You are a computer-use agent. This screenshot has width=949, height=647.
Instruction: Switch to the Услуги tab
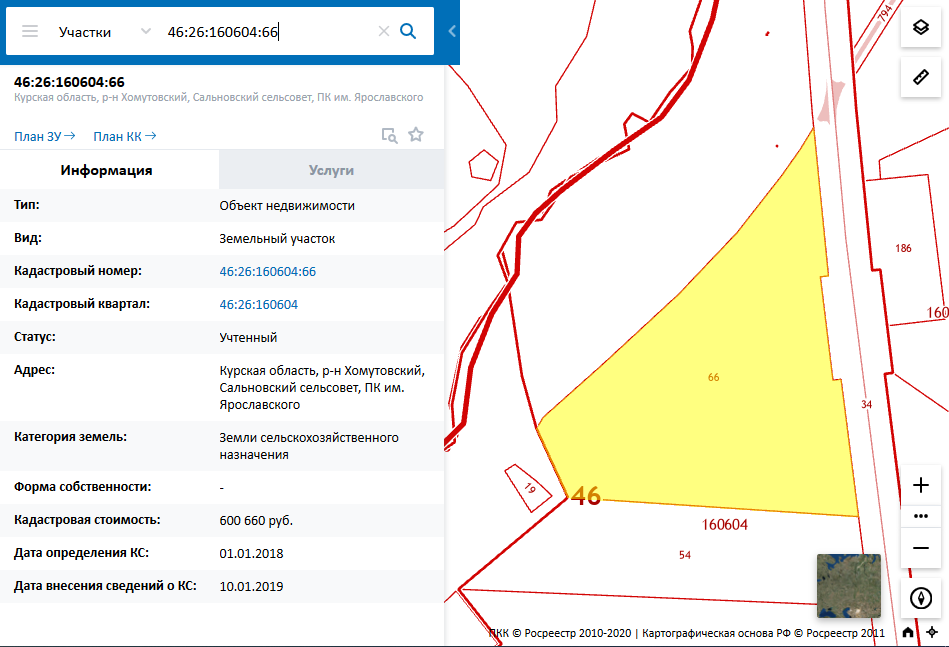point(331,170)
